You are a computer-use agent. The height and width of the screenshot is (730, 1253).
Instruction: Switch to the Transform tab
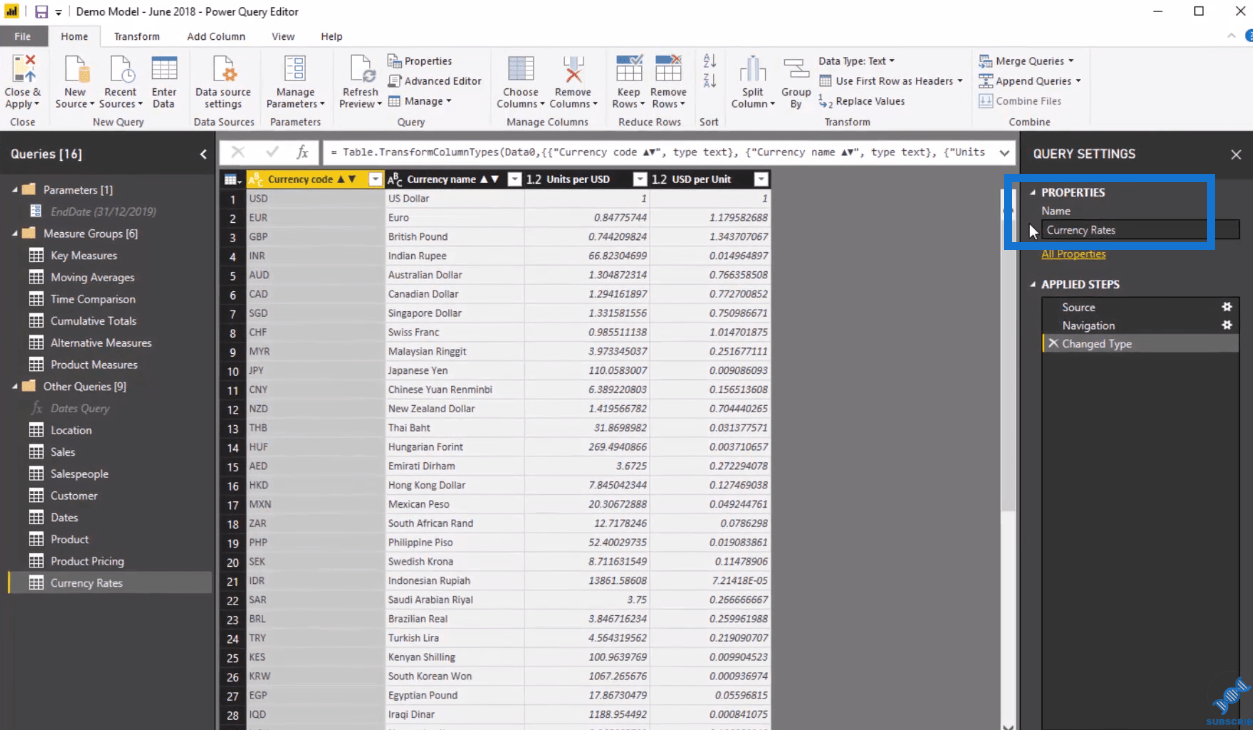[x=137, y=37]
